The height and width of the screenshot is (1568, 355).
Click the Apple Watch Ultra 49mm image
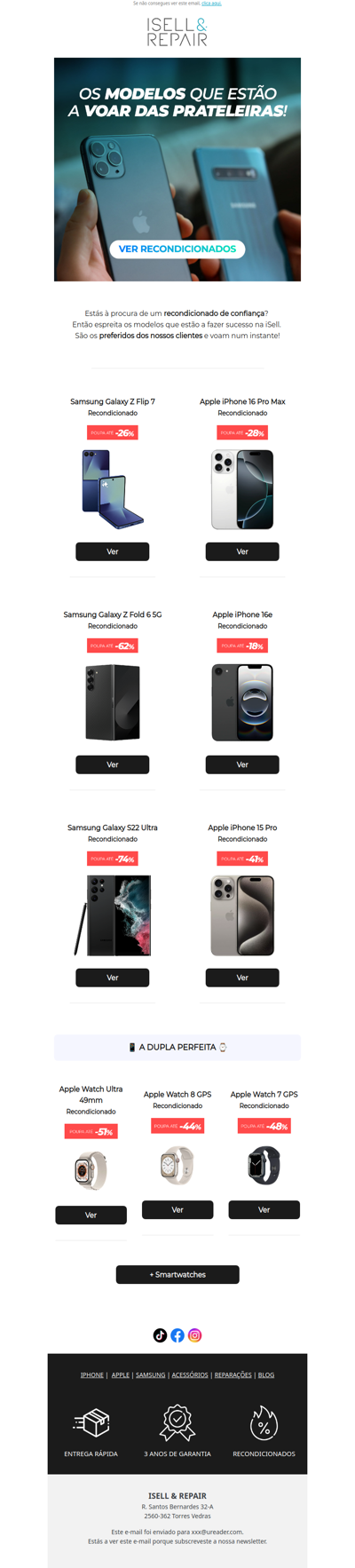click(91, 1171)
